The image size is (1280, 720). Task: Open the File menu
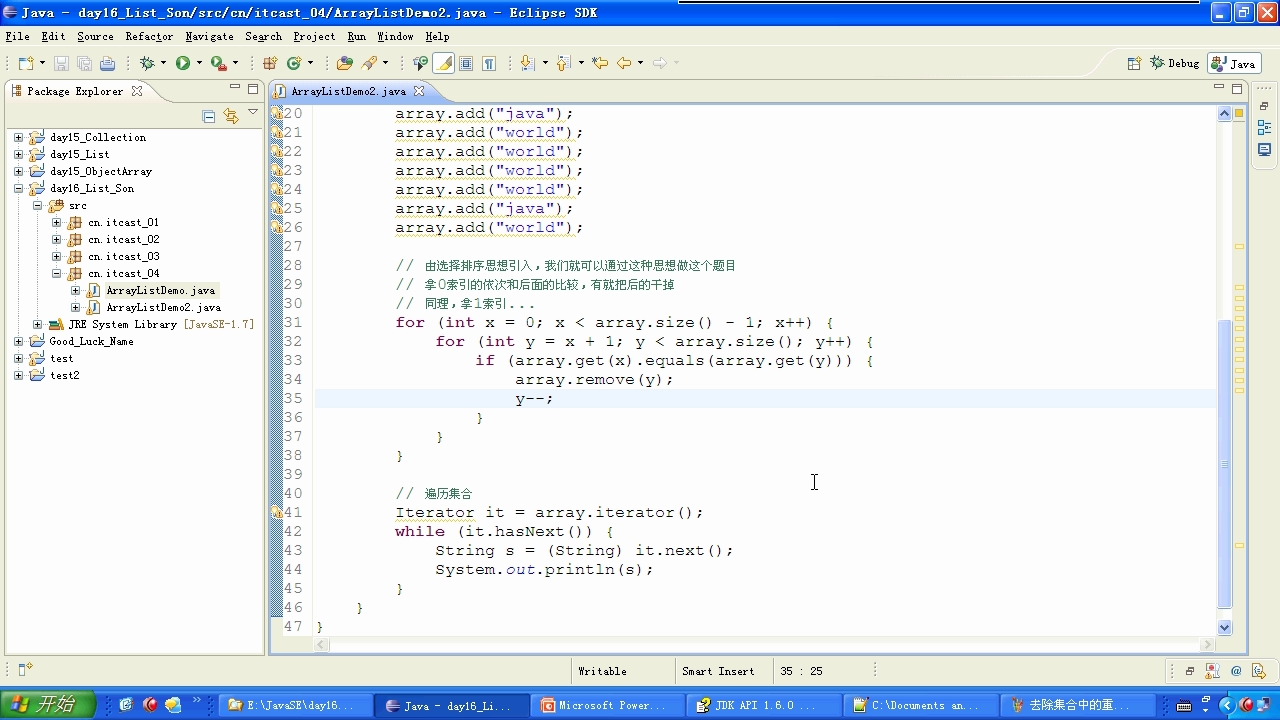(17, 36)
